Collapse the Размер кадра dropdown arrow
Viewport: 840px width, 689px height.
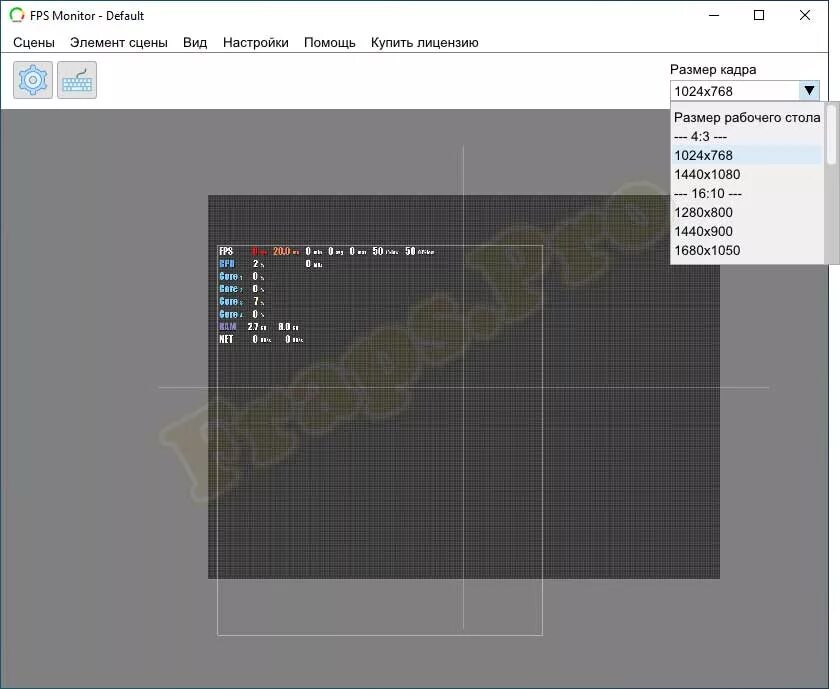tap(809, 91)
